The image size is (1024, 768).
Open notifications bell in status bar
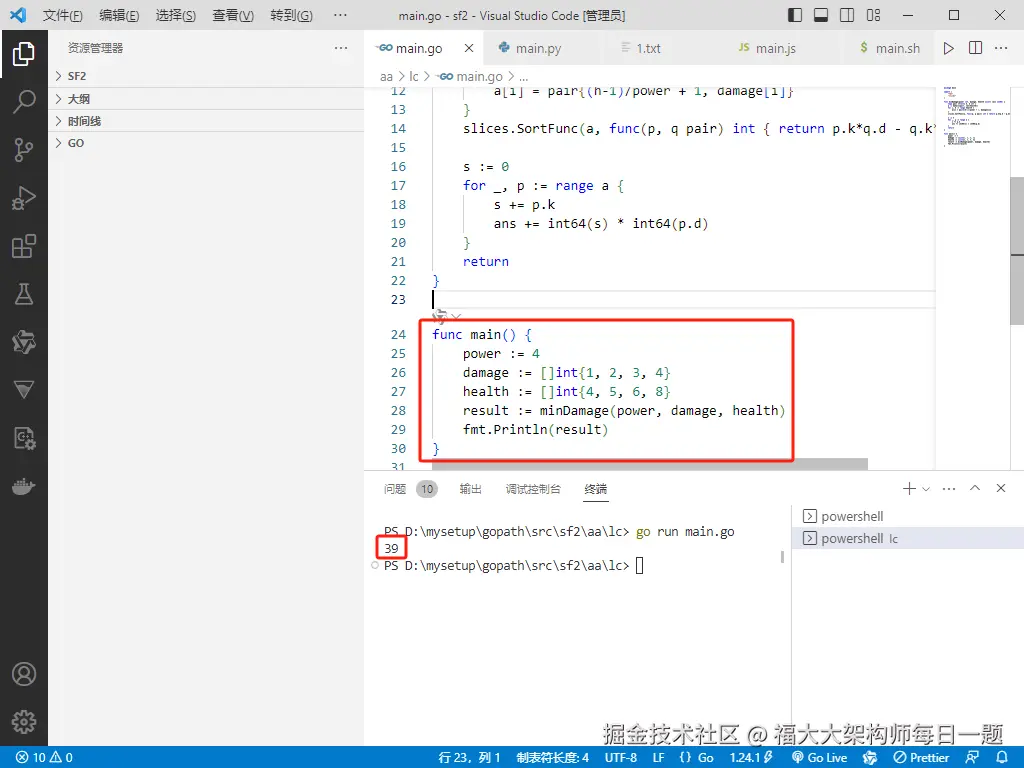tap(1002, 758)
